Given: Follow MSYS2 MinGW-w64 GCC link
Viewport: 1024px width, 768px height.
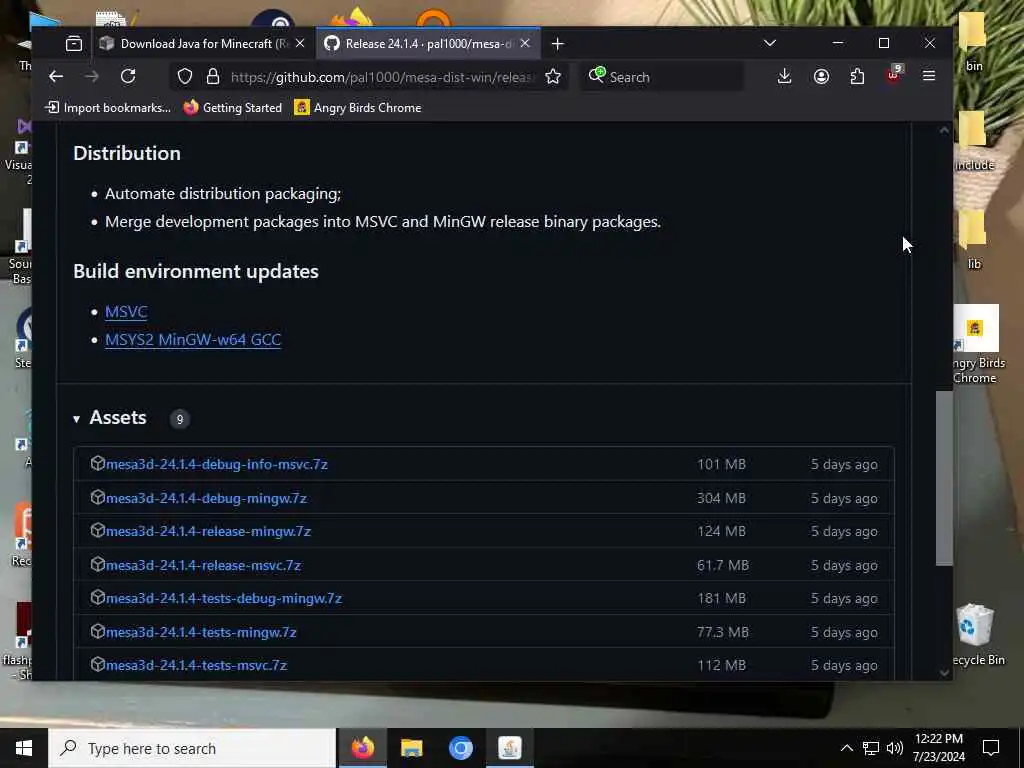Looking at the screenshot, I should [x=193, y=340].
